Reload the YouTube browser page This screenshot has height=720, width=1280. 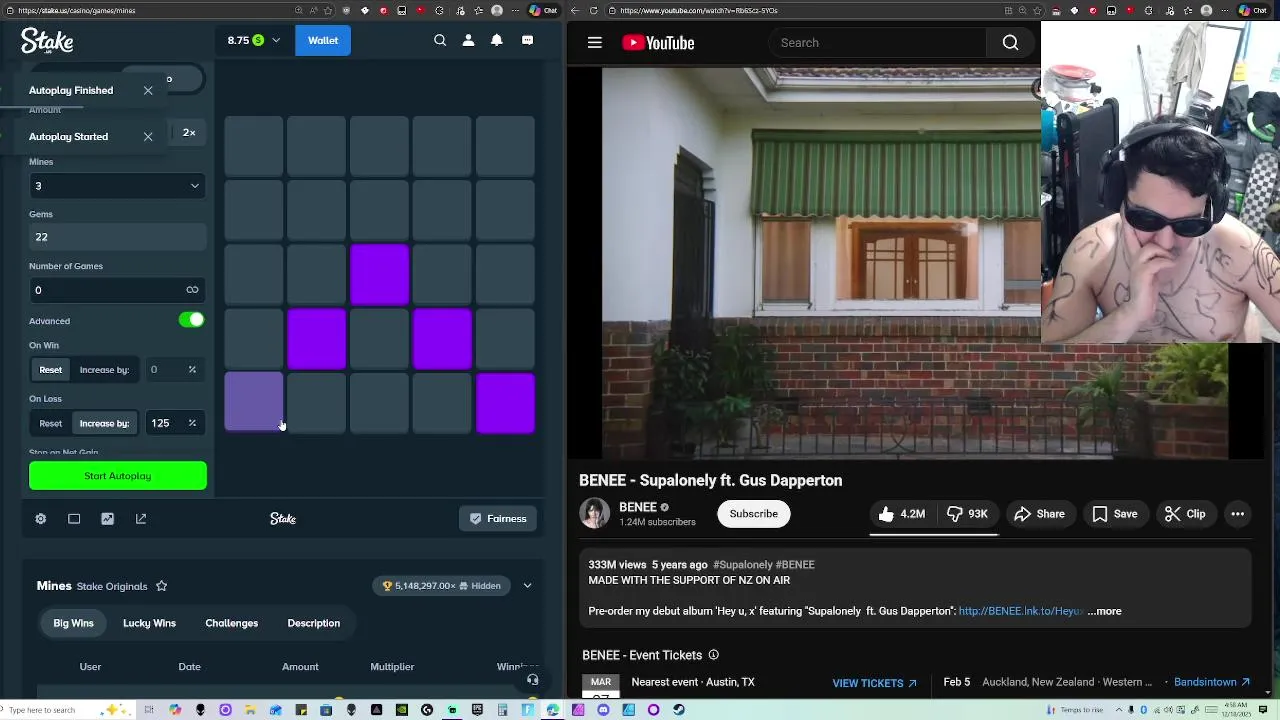594,11
